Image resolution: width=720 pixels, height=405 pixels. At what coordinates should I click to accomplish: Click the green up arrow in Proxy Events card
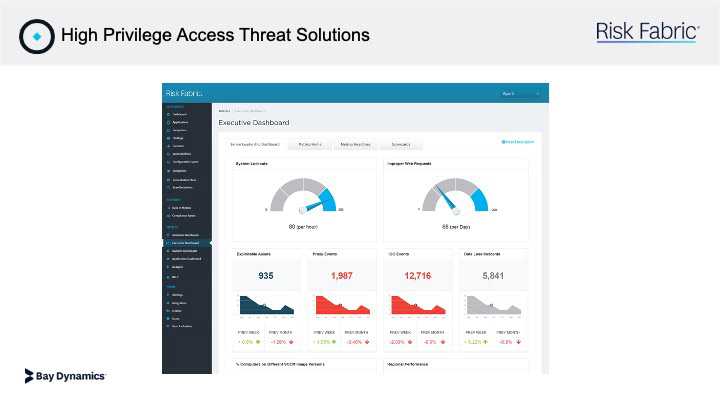334,342
